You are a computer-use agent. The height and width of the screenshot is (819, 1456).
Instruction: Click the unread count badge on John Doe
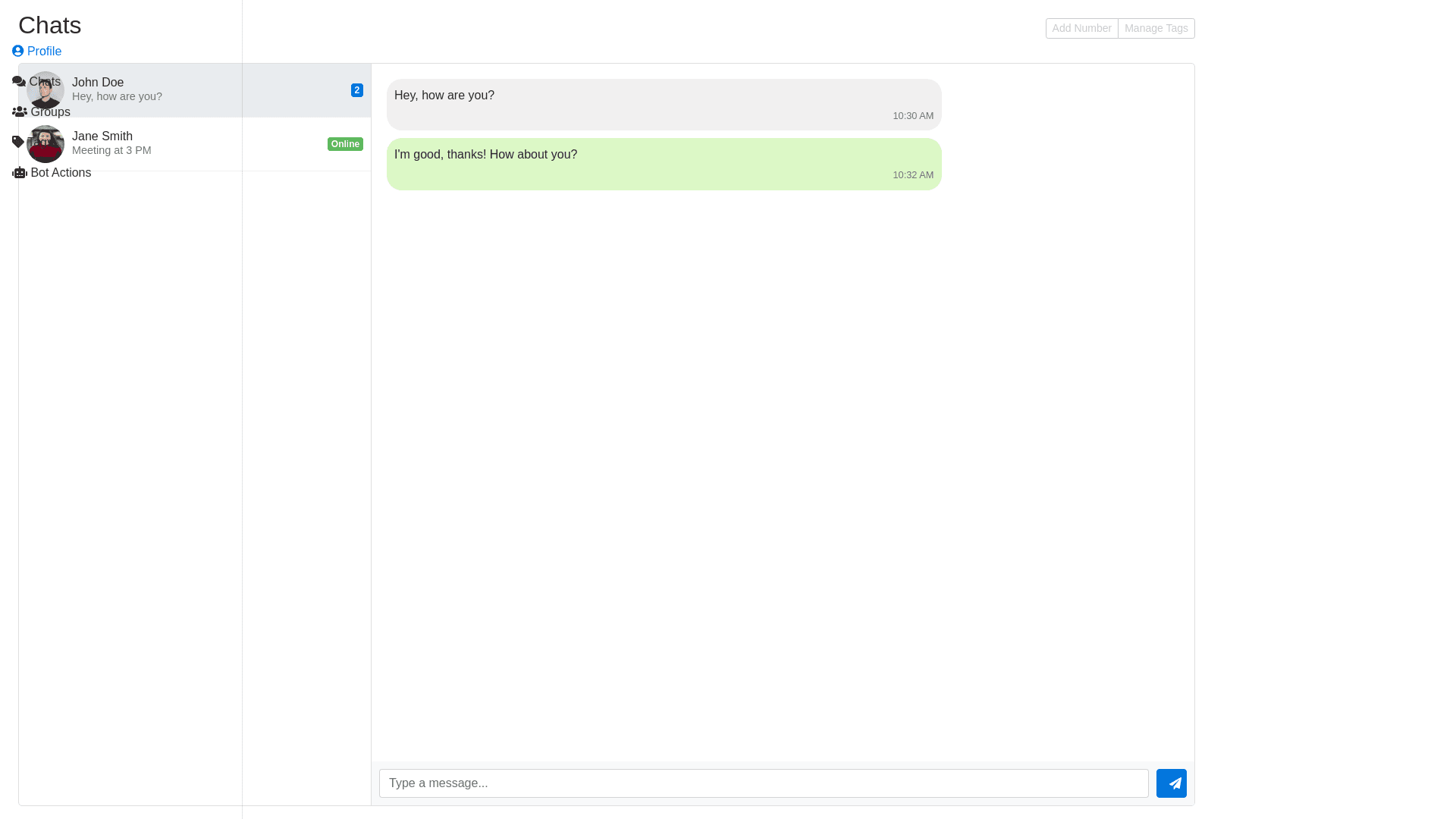(356, 90)
